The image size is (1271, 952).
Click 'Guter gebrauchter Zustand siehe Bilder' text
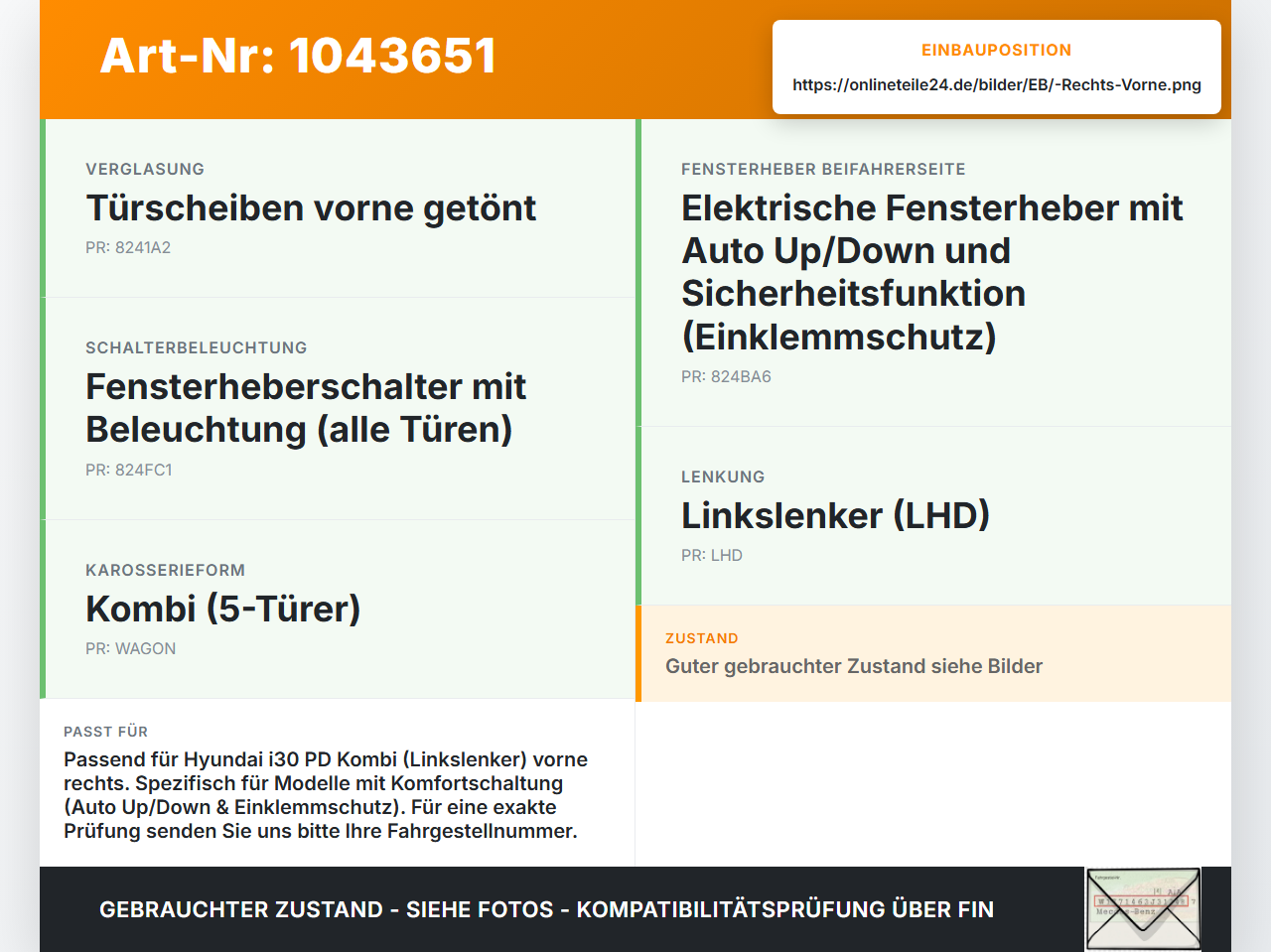click(x=854, y=666)
